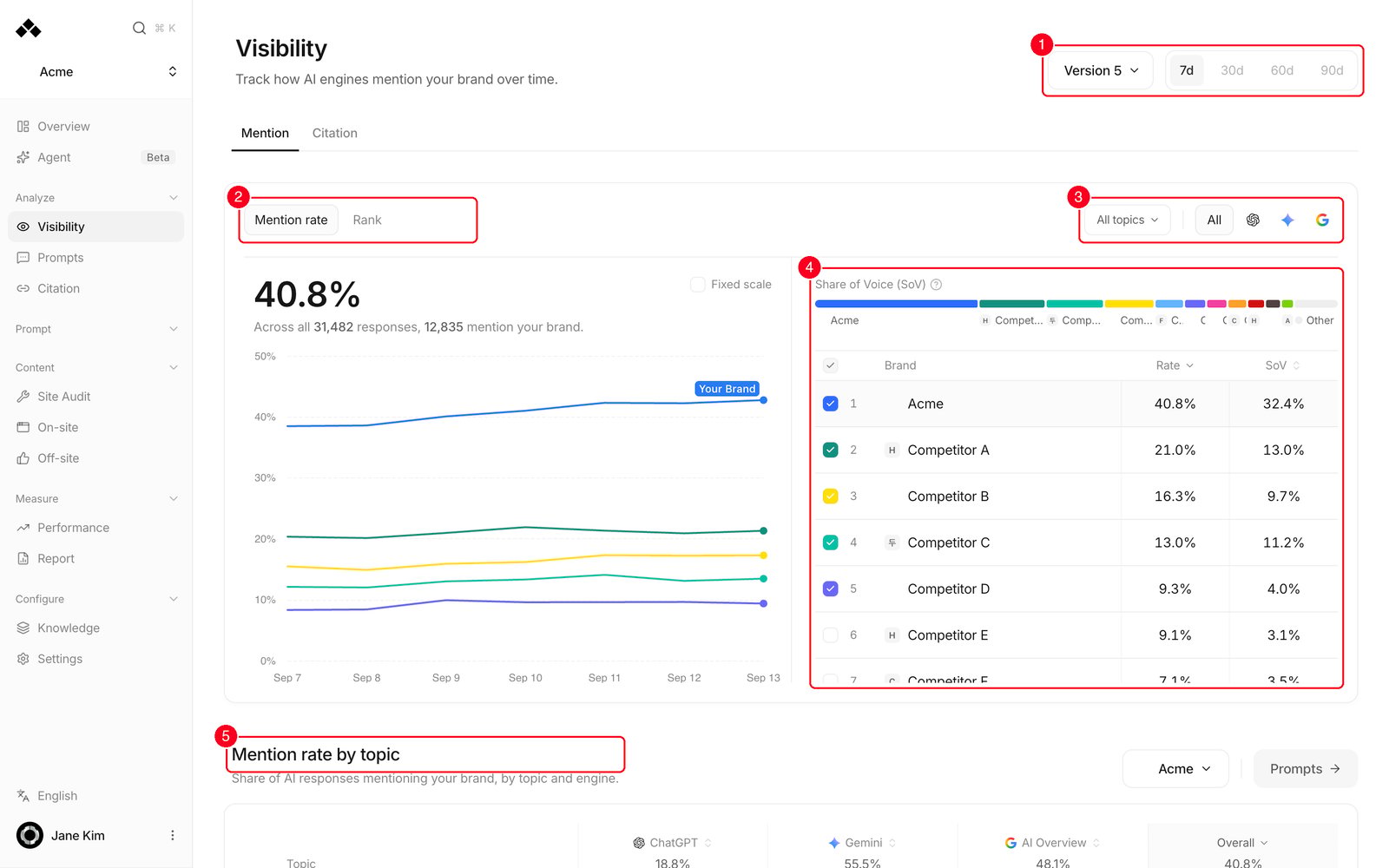Open the Acme brand dropdown beside Prompts button

(x=1175, y=769)
